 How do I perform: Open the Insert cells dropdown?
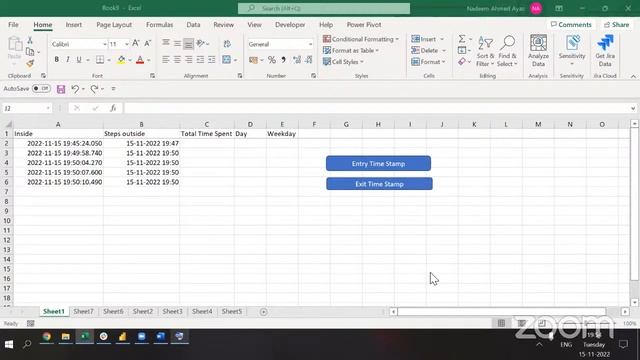pyautogui.click(x=428, y=39)
